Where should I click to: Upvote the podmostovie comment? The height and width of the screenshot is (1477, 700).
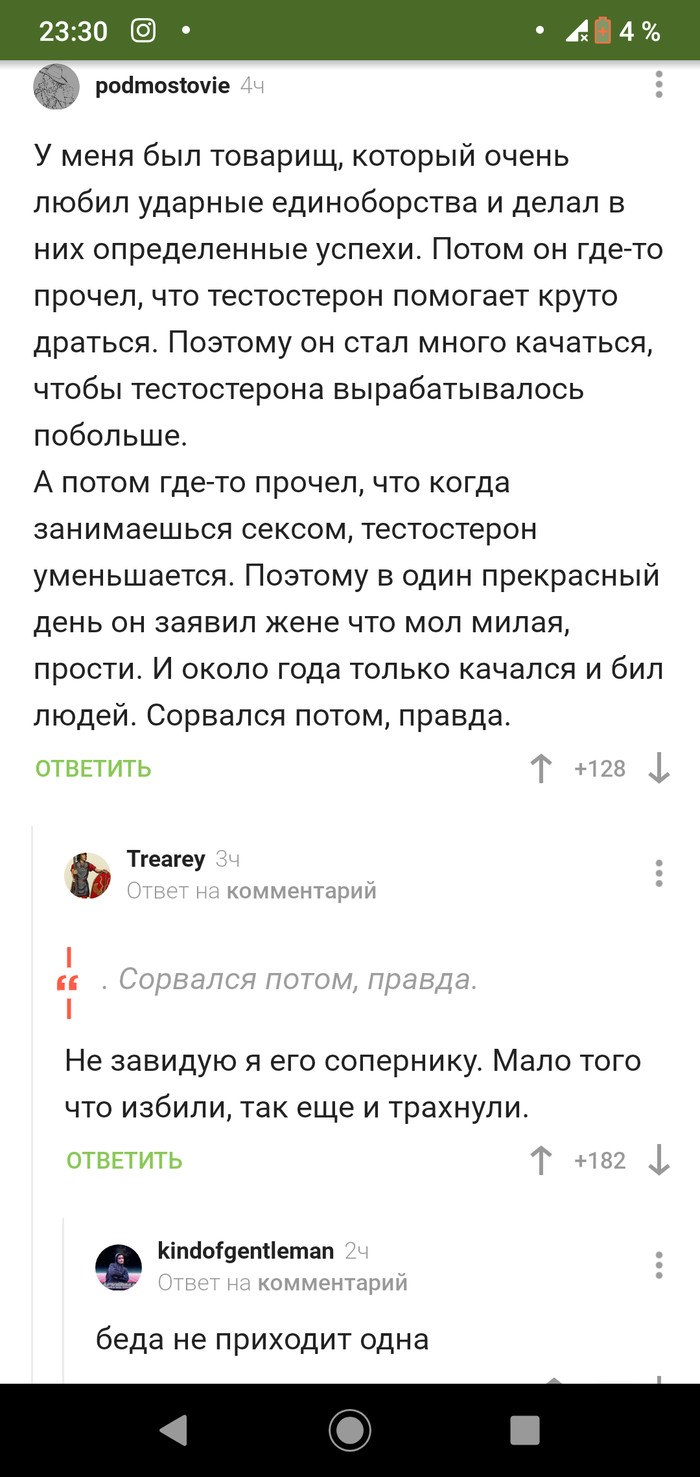pyautogui.click(x=540, y=768)
